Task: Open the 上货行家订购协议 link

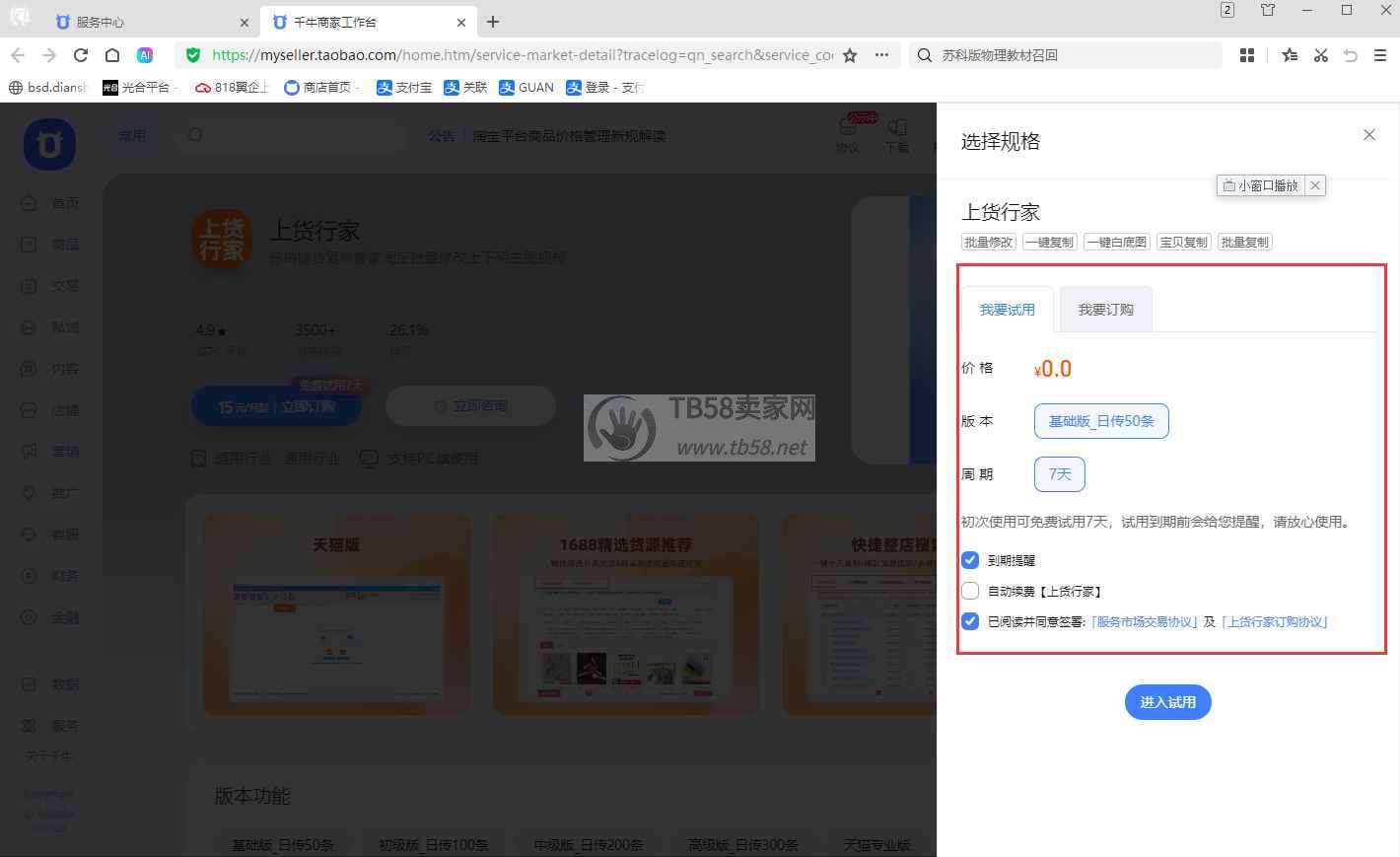Action: click(x=1275, y=622)
